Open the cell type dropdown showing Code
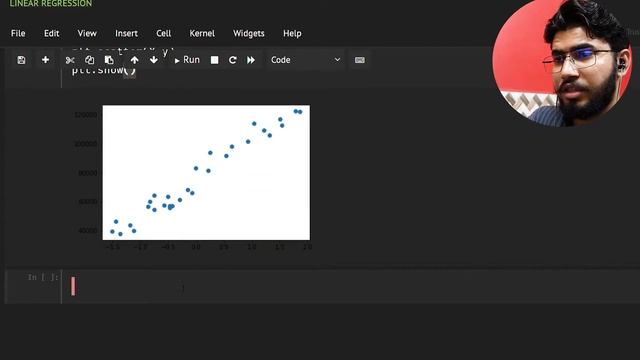This screenshot has height=360, width=640. (305, 60)
